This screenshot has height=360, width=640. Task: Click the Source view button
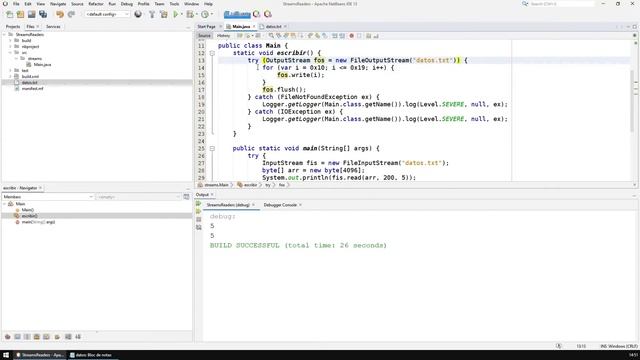click(204, 36)
